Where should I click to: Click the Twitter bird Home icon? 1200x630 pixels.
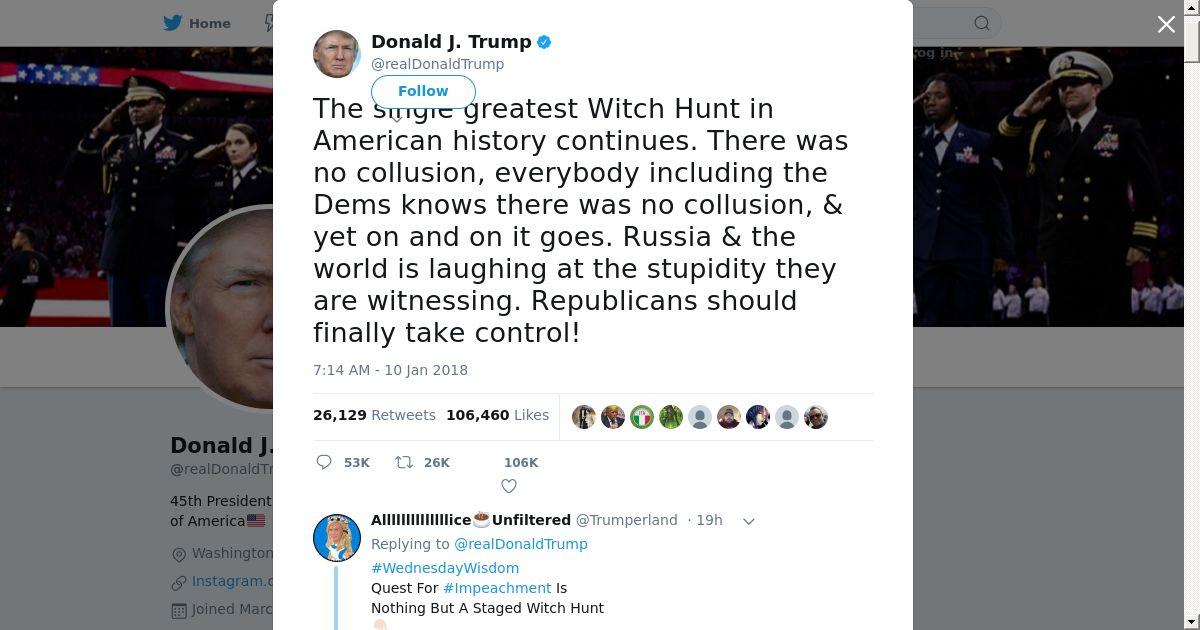coord(173,23)
